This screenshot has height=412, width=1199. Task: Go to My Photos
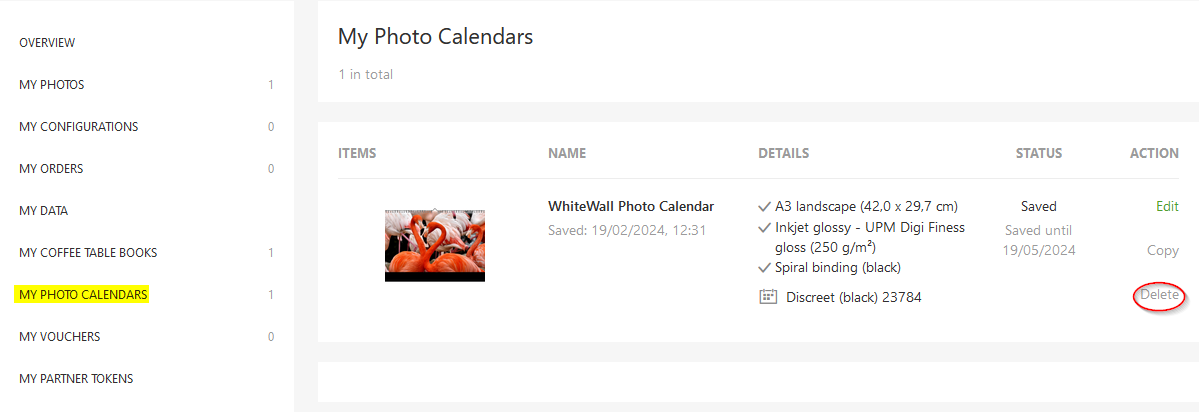click(x=51, y=85)
